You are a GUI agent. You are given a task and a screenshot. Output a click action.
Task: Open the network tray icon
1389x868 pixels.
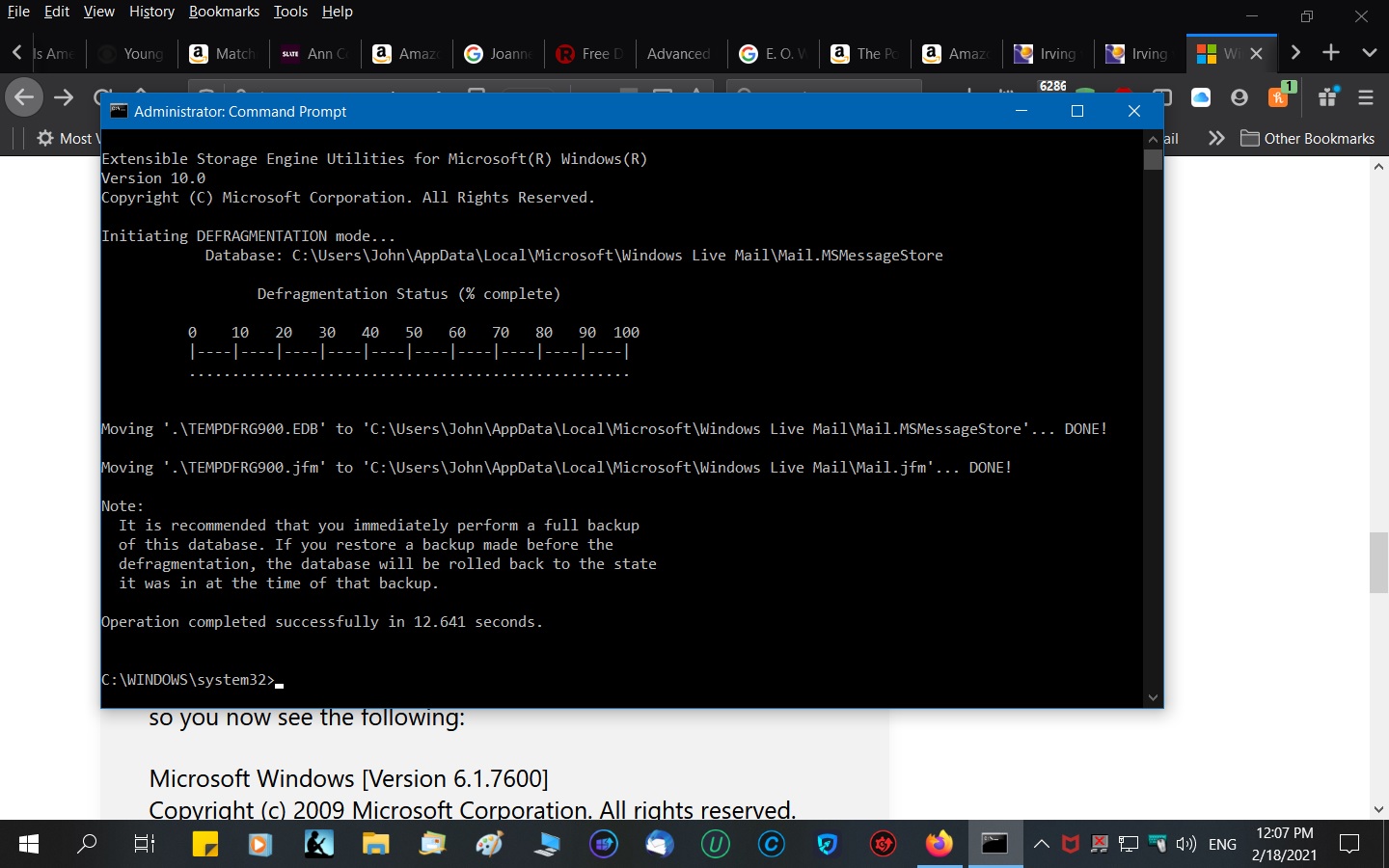1129,845
